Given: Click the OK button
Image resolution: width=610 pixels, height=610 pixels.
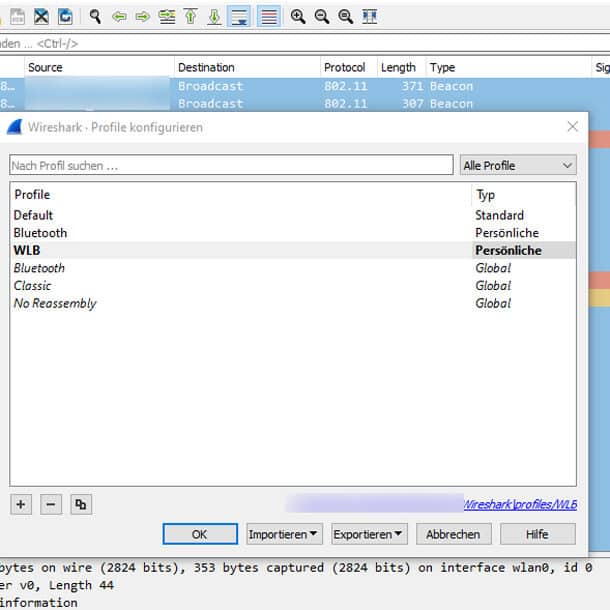Looking at the screenshot, I should (x=200, y=534).
